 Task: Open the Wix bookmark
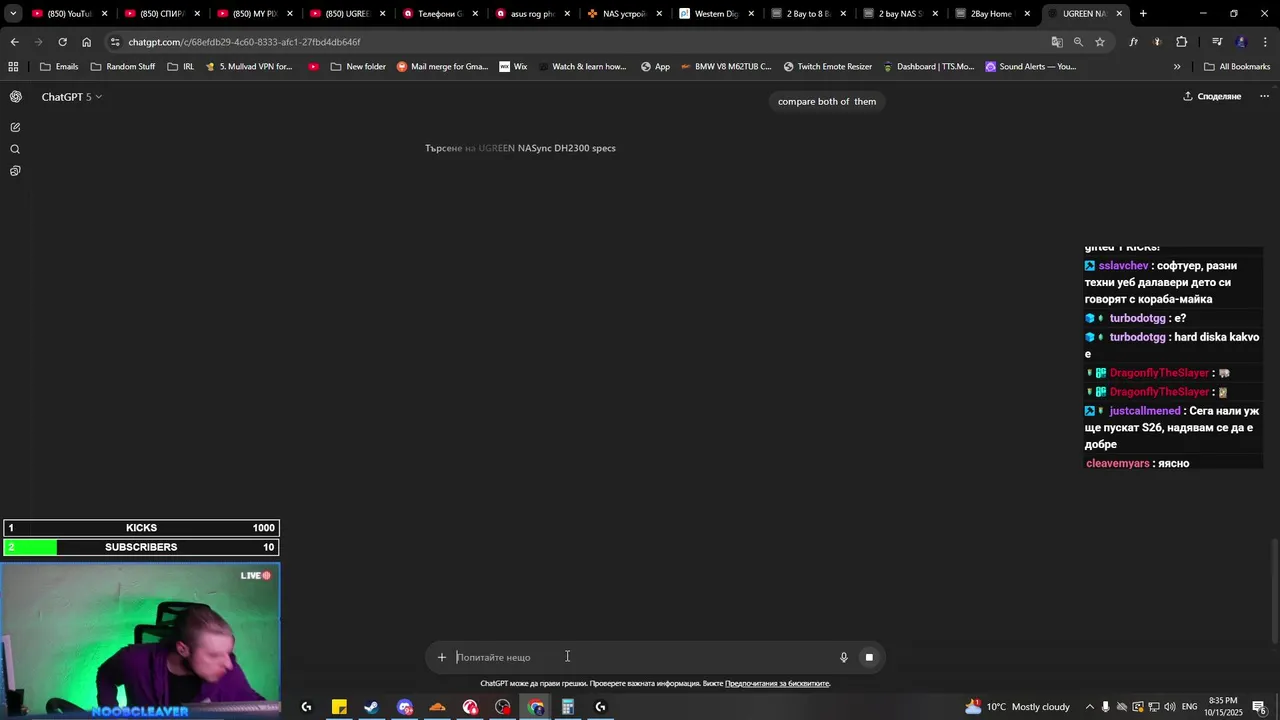tap(513, 67)
